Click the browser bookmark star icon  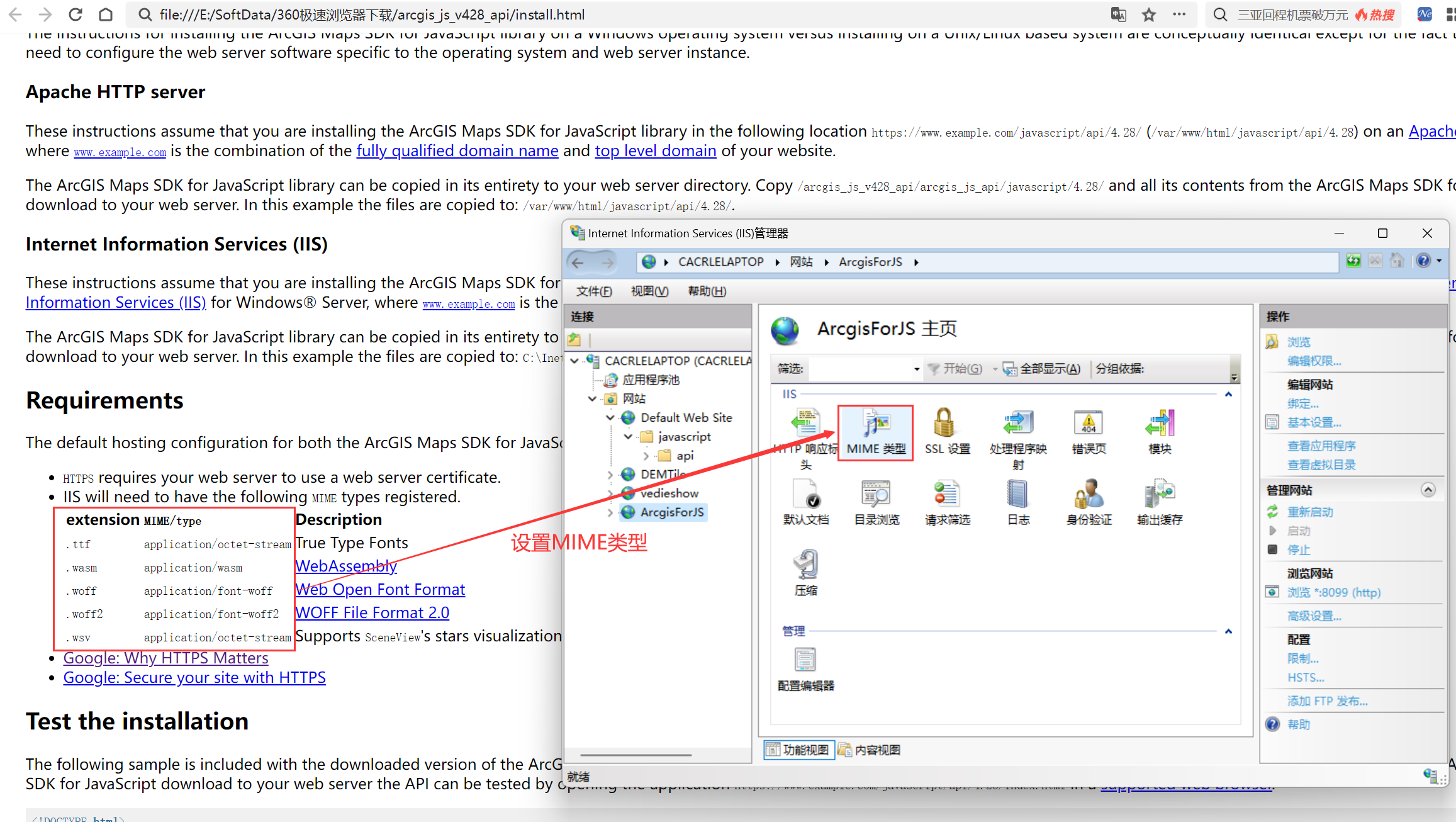(x=1149, y=15)
